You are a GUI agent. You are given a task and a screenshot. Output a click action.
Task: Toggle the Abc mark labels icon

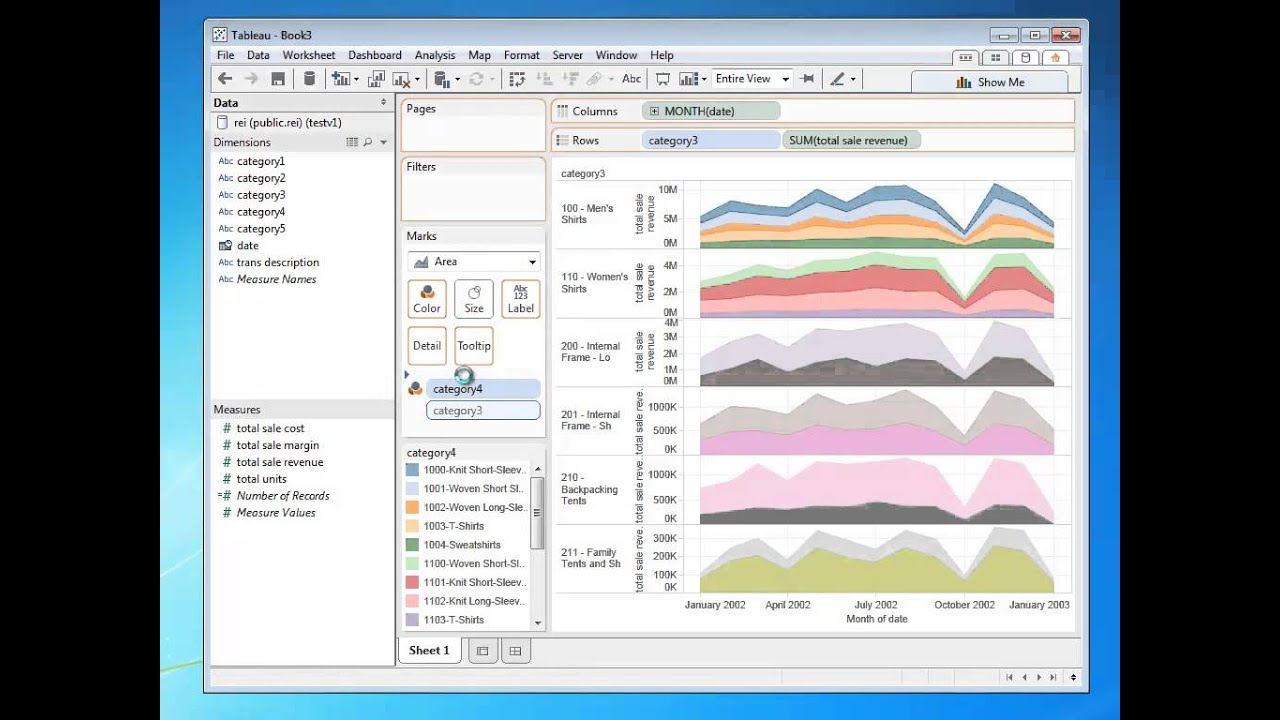click(631, 79)
